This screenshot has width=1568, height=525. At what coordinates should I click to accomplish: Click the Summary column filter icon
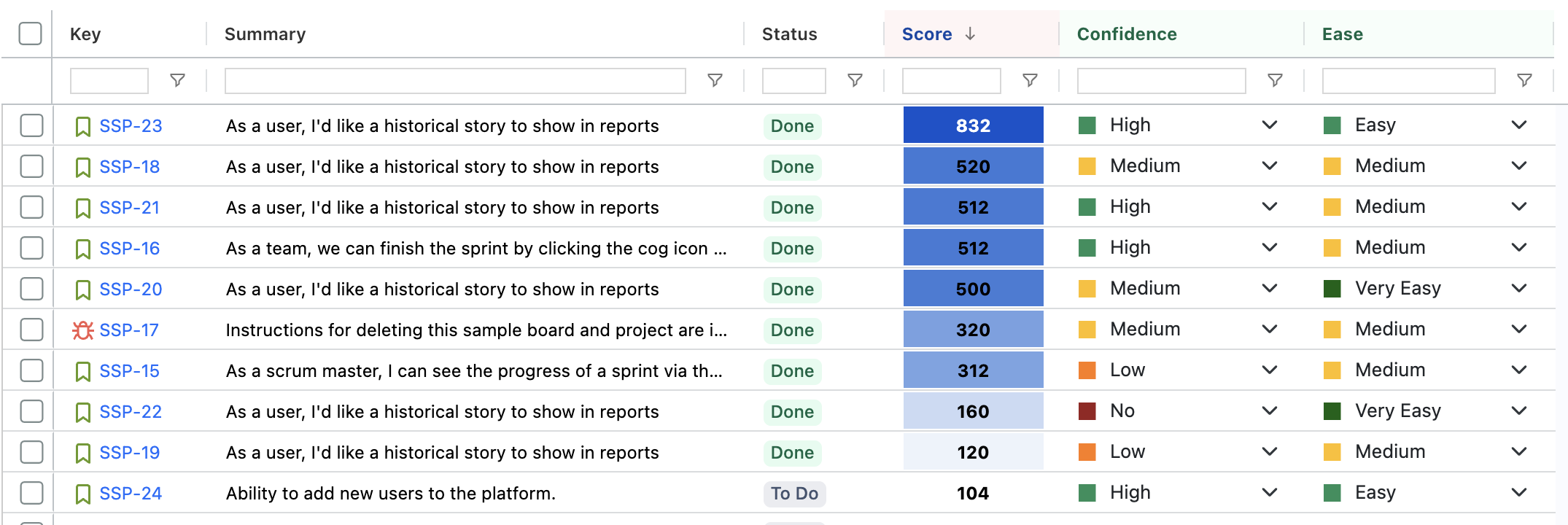[x=715, y=80]
